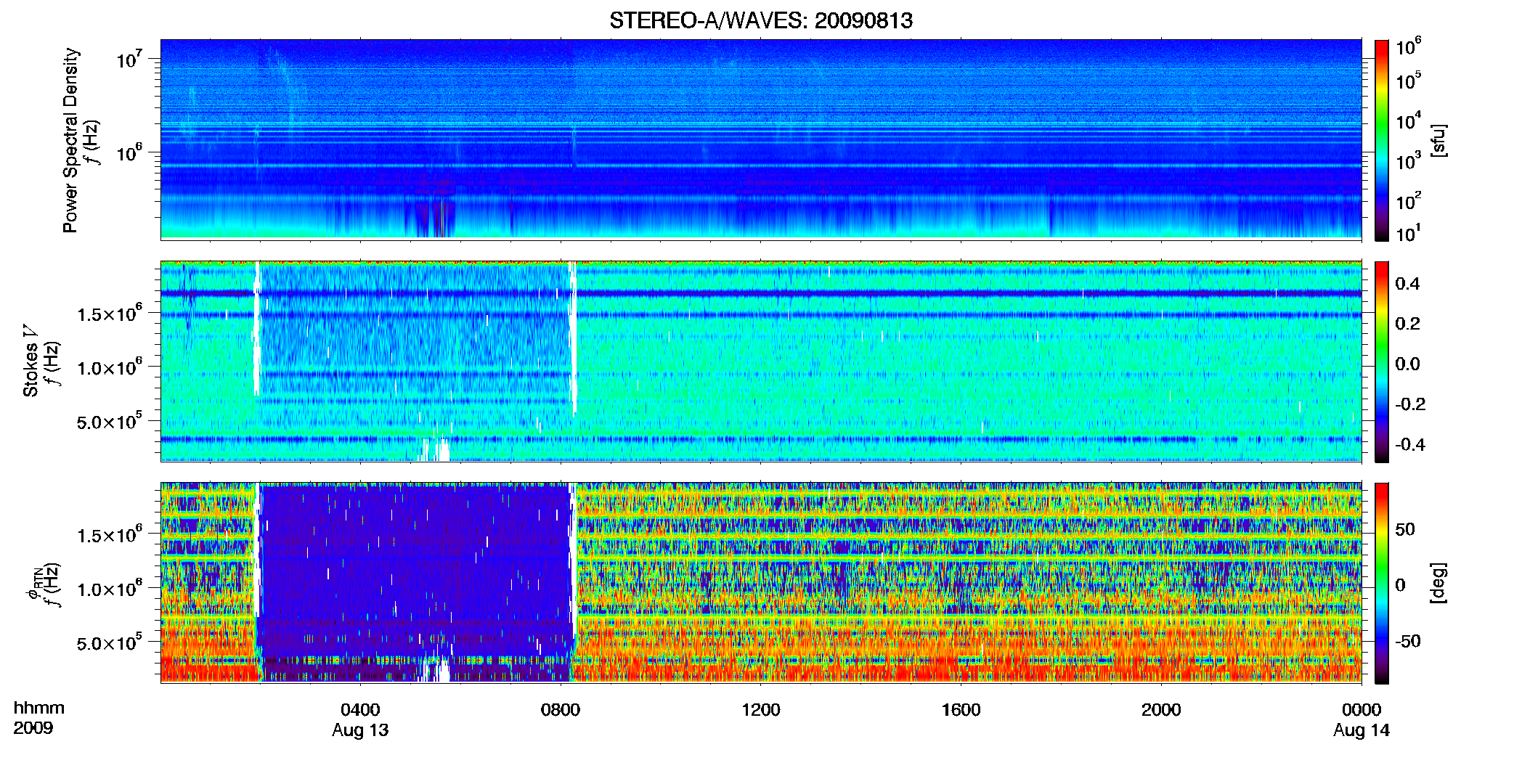Click the -50 label on degrees colorbar

click(x=1408, y=641)
